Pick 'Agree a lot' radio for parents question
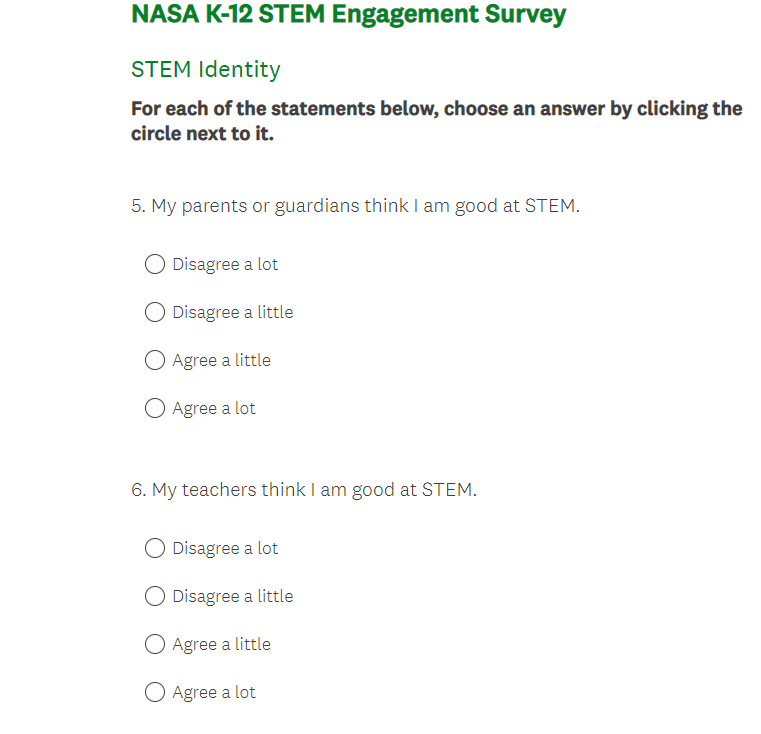The image size is (761, 734). [x=155, y=408]
